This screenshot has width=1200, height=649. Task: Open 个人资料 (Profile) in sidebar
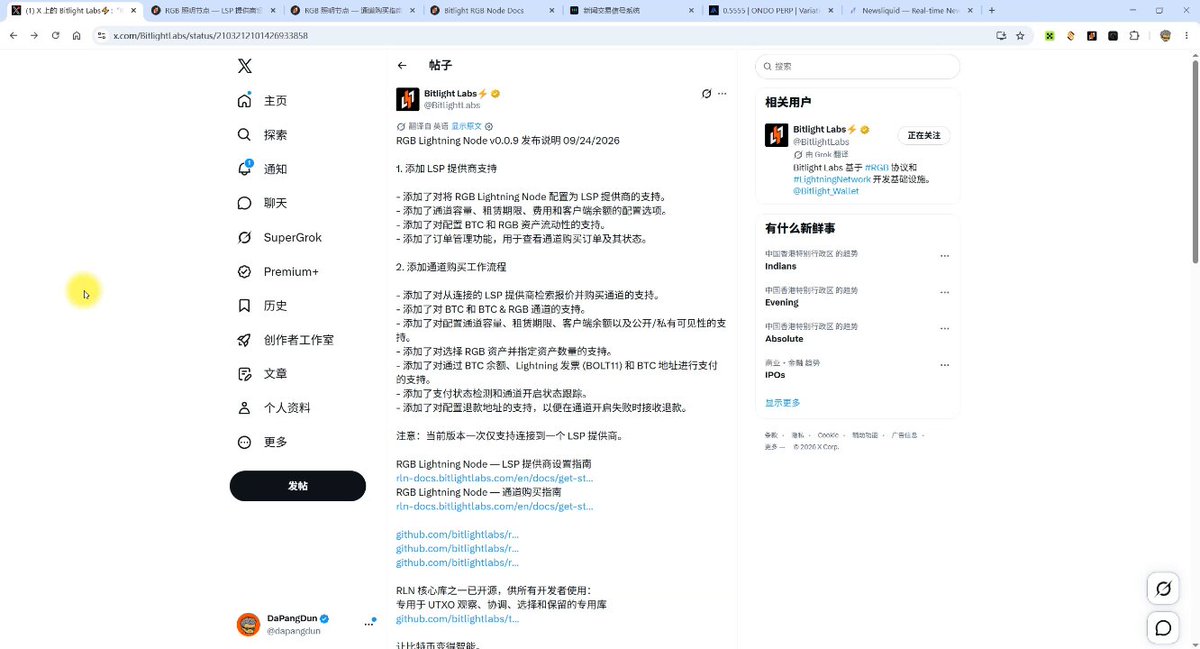coord(274,408)
